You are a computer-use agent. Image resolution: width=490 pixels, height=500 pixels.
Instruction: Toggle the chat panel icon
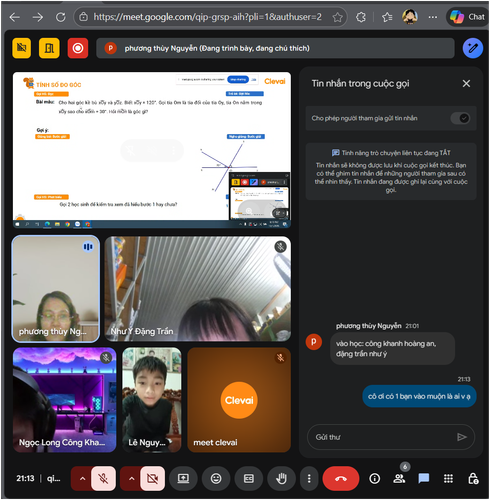pyautogui.click(x=424, y=479)
